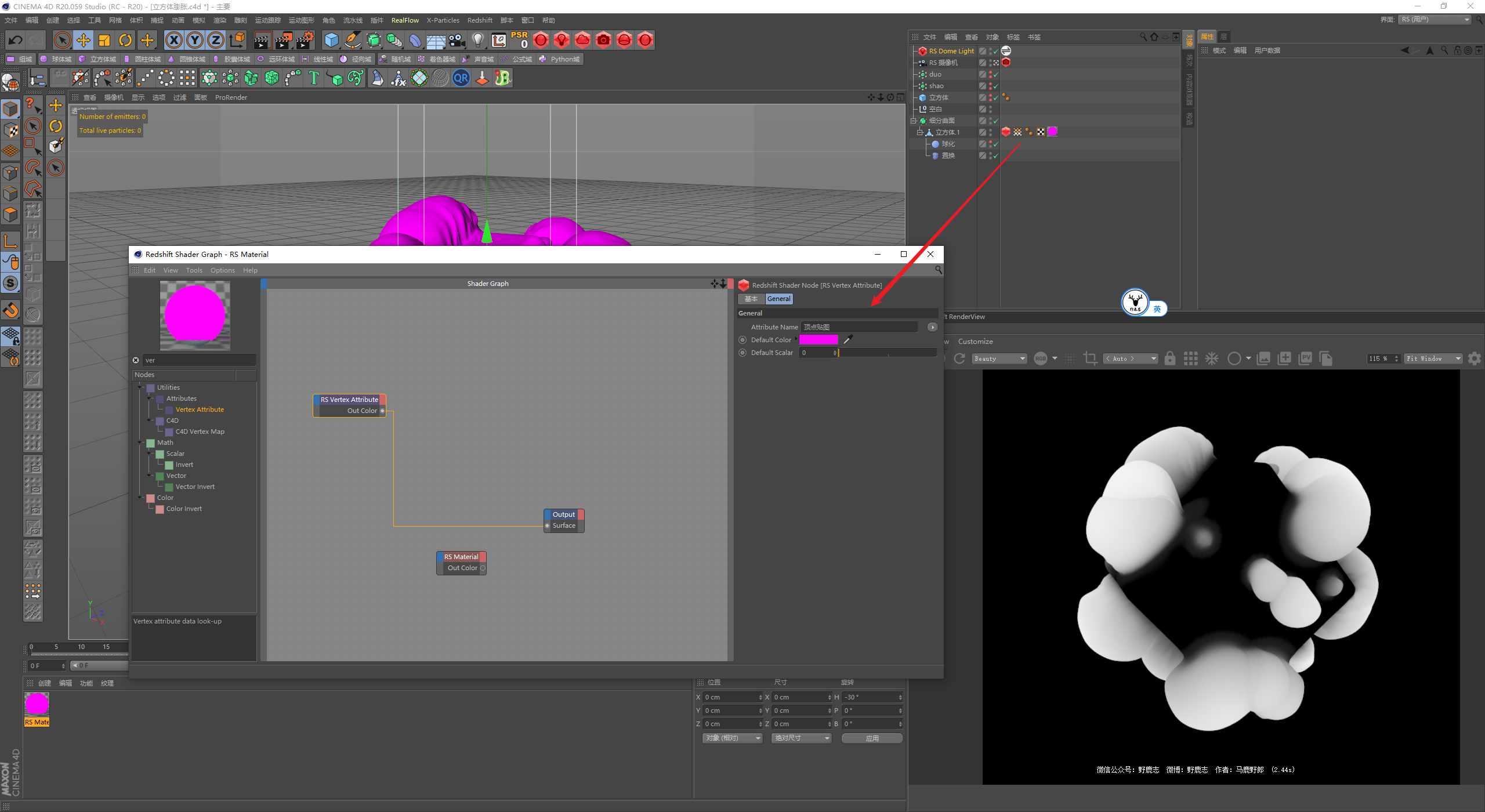This screenshot has width=1485, height=812.
Task: Open the 对象 (相对) coordinate dropdown
Action: (x=732, y=738)
